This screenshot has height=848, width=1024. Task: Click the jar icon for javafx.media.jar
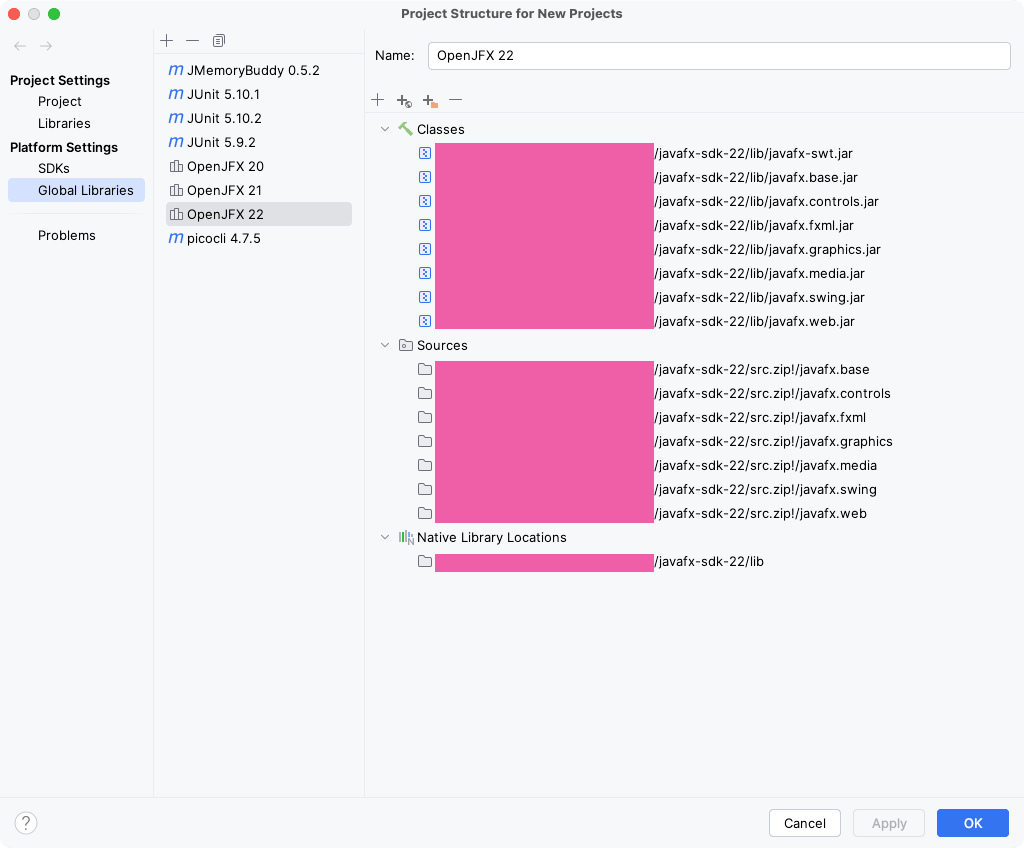tap(425, 273)
